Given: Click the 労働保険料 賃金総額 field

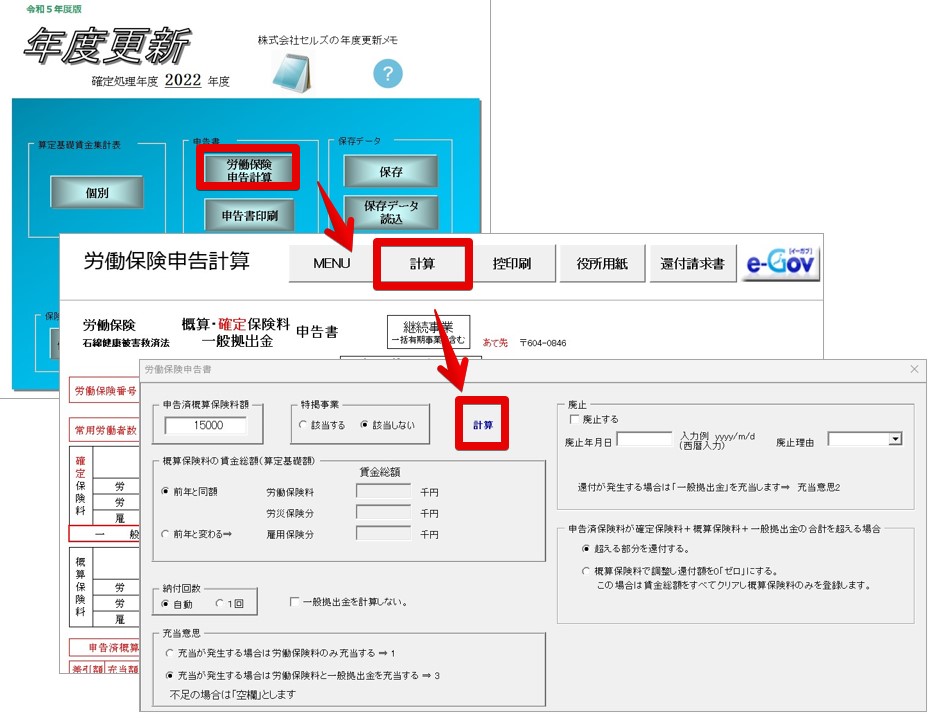Looking at the screenshot, I should pyautogui.click(x=383, y=491).
